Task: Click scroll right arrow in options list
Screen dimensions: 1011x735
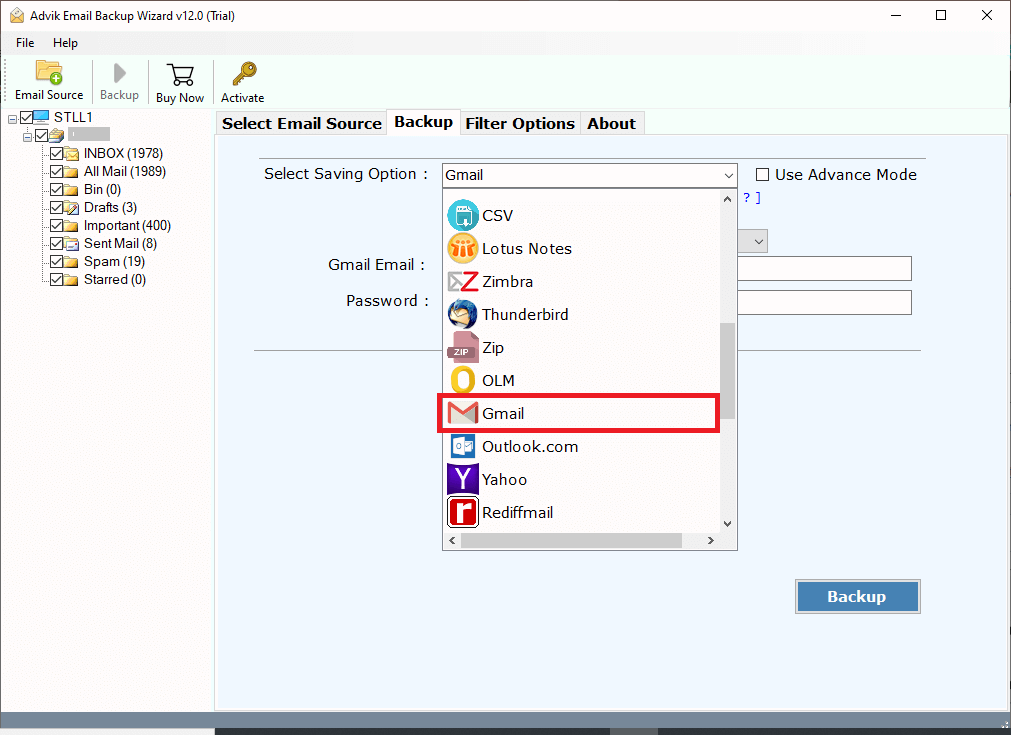Action: tap(711, 540)
